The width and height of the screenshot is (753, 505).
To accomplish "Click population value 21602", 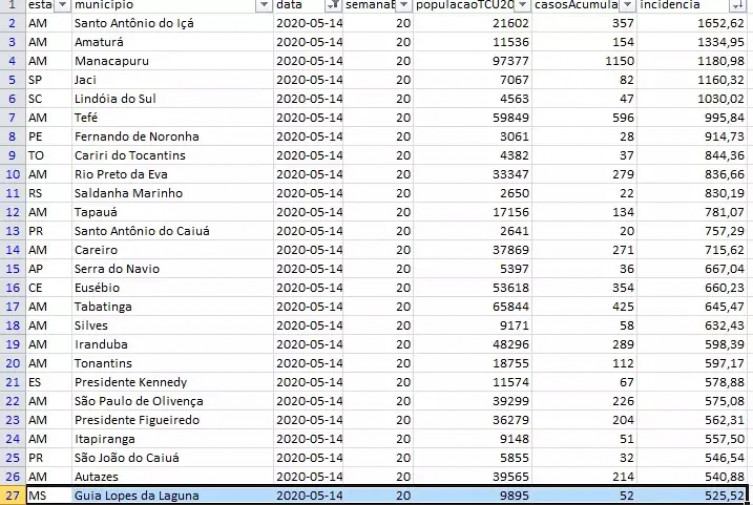I will (473, 23).
